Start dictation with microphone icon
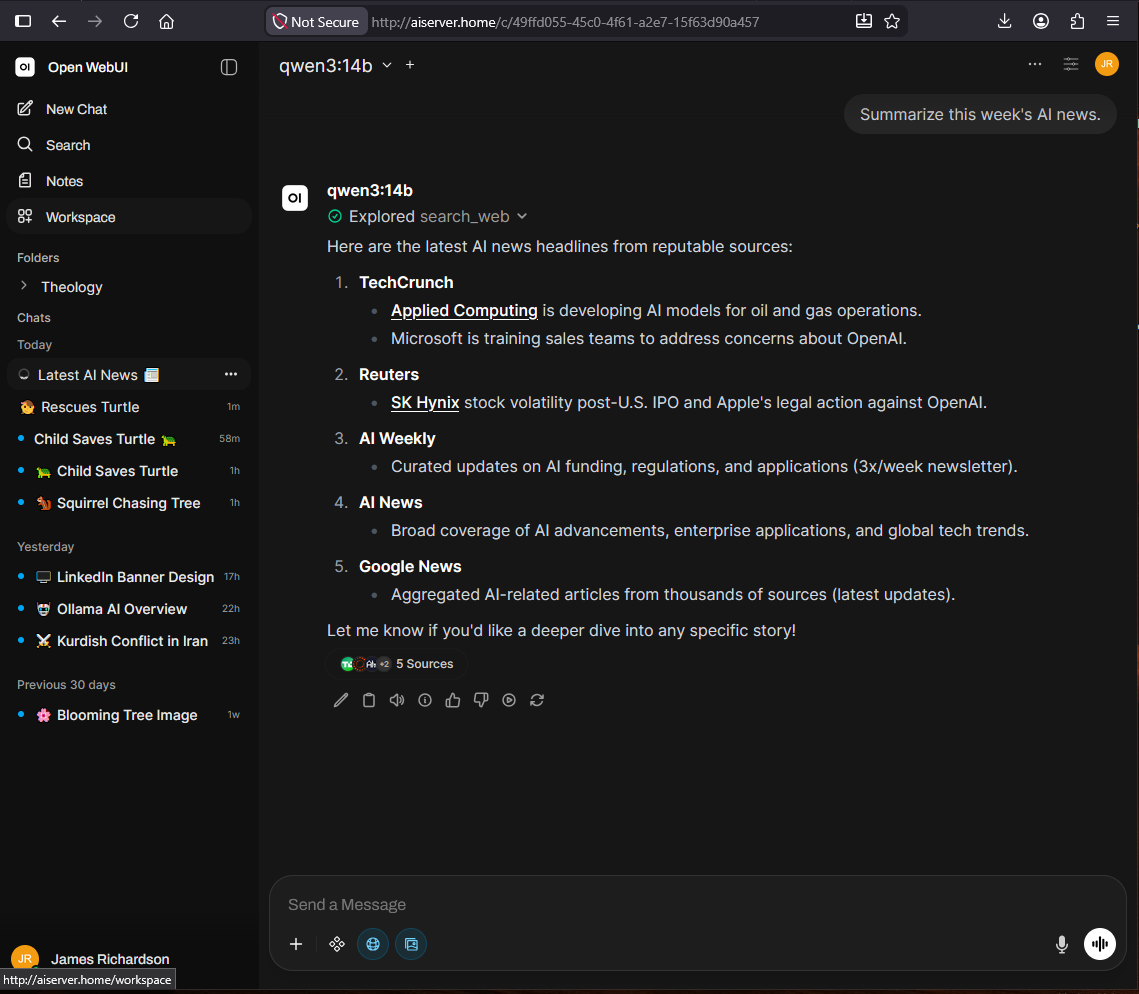The image size is (1139, 994). click(x=1061, y=944)
